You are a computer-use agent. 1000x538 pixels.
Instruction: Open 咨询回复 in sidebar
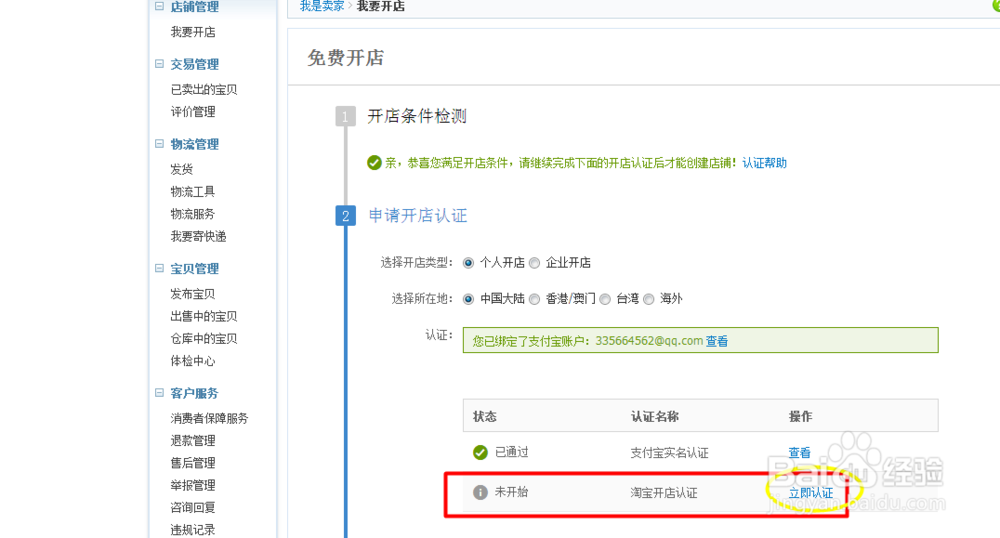coord(193,507)
